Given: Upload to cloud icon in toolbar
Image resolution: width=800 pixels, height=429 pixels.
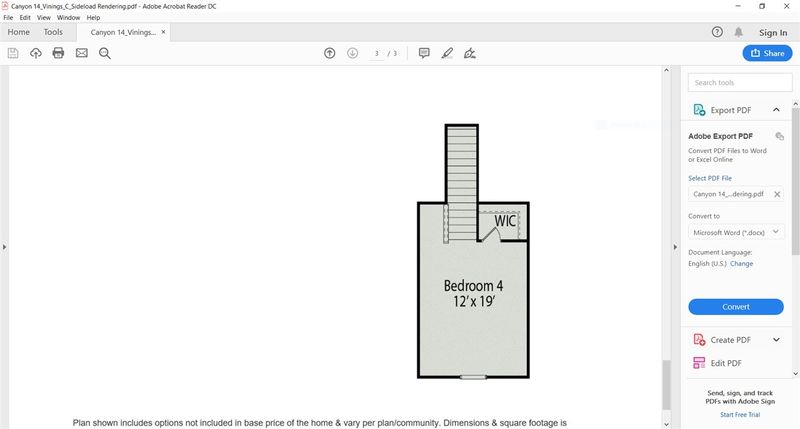Looking at the screenshot, I should point(36,53).
